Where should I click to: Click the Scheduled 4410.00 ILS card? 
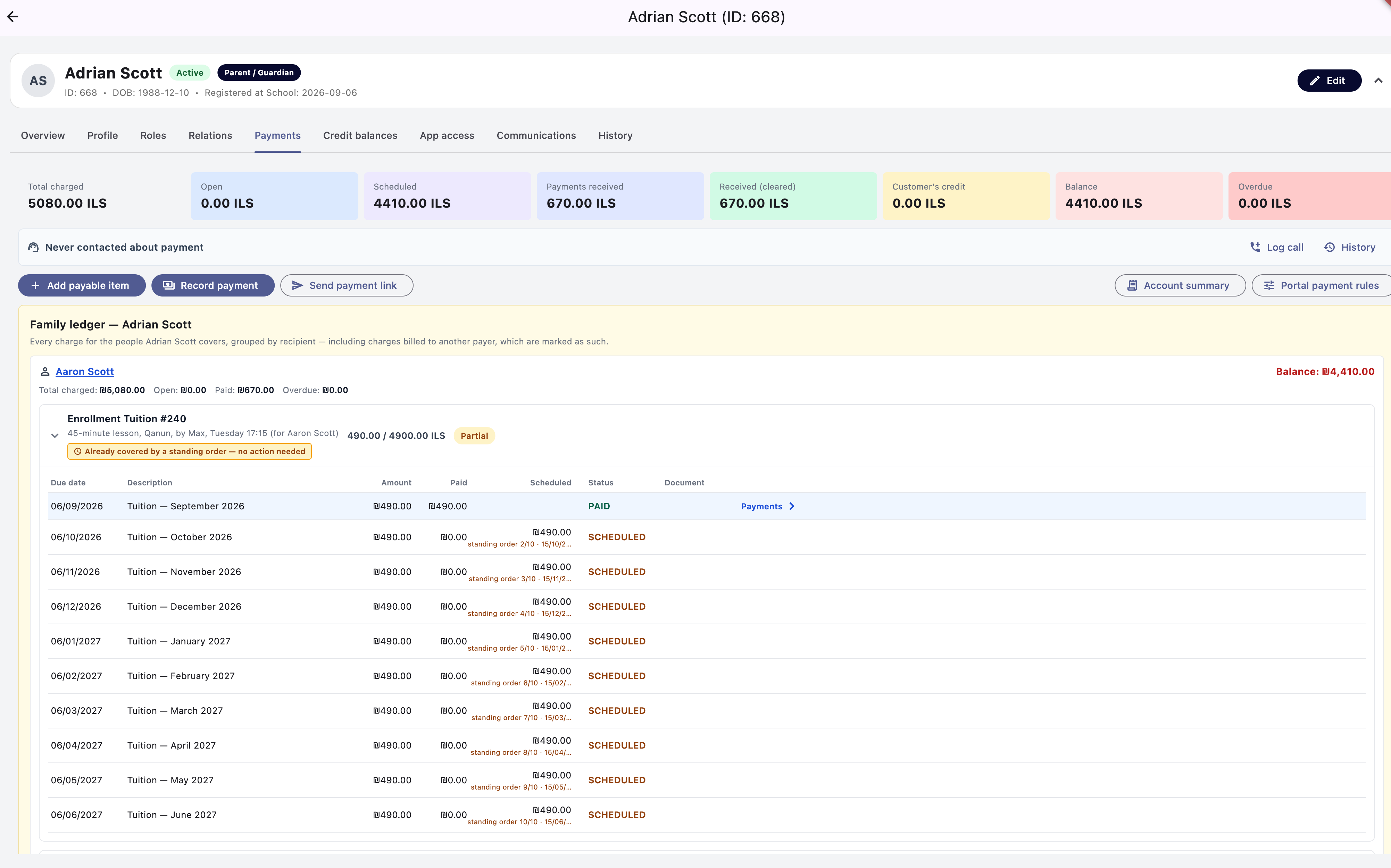click(447, 196)
